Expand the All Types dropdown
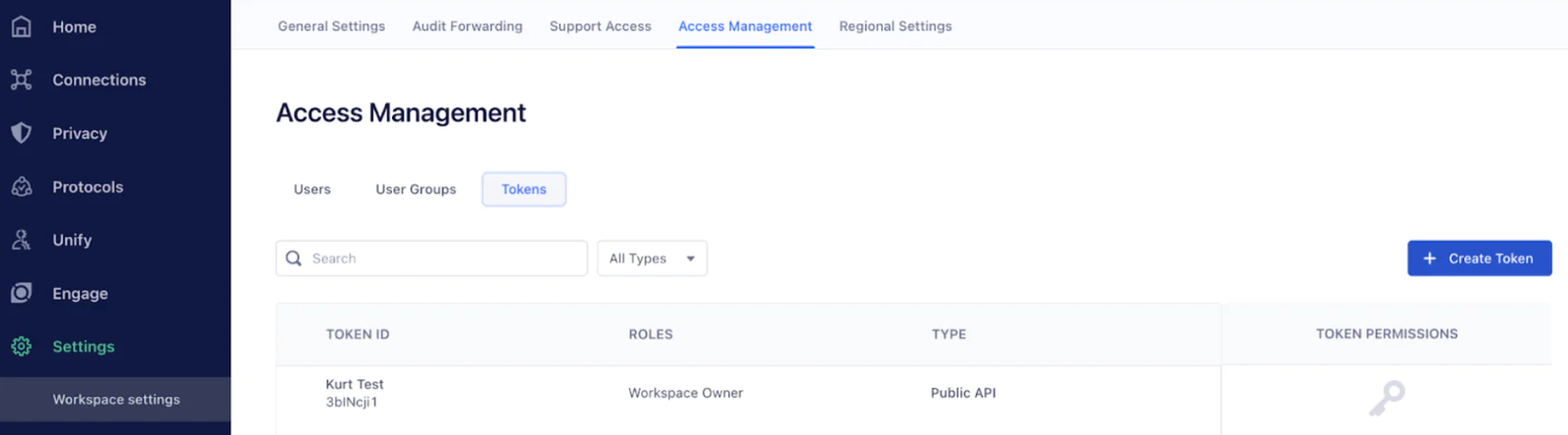 (652, 259)
